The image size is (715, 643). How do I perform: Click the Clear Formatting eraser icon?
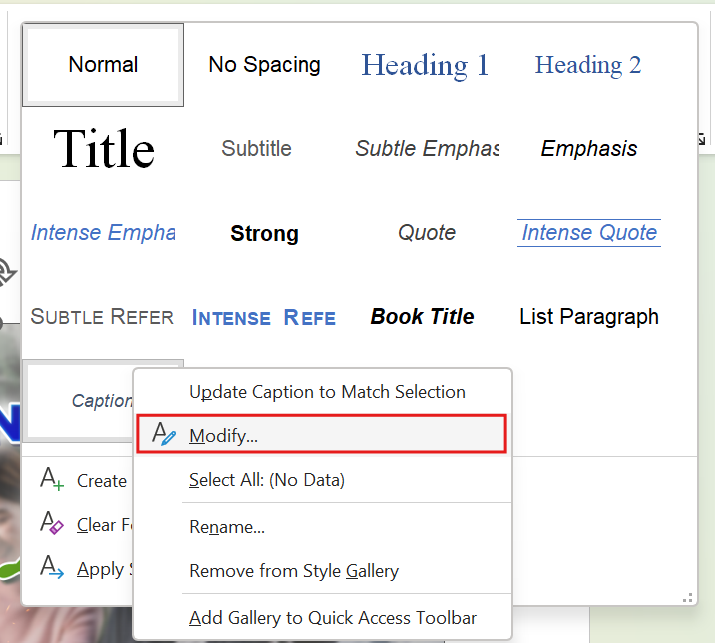click(x=52, y=523)
